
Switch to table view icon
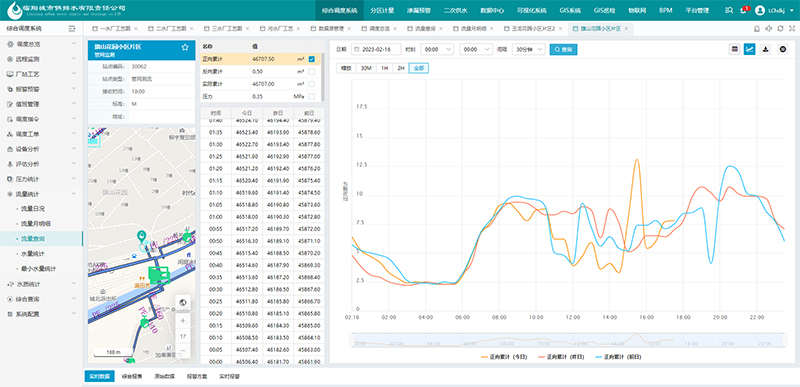[x=734, y=49]
